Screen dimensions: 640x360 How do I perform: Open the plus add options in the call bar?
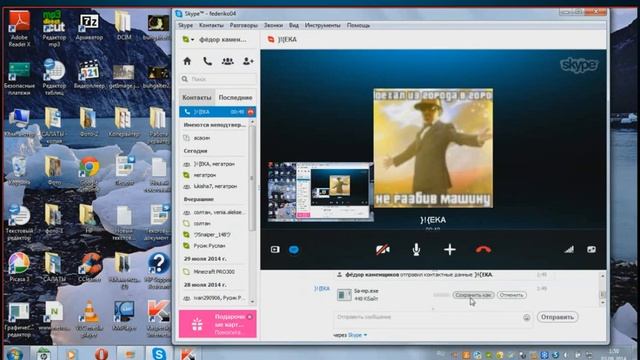click(449, 249)
